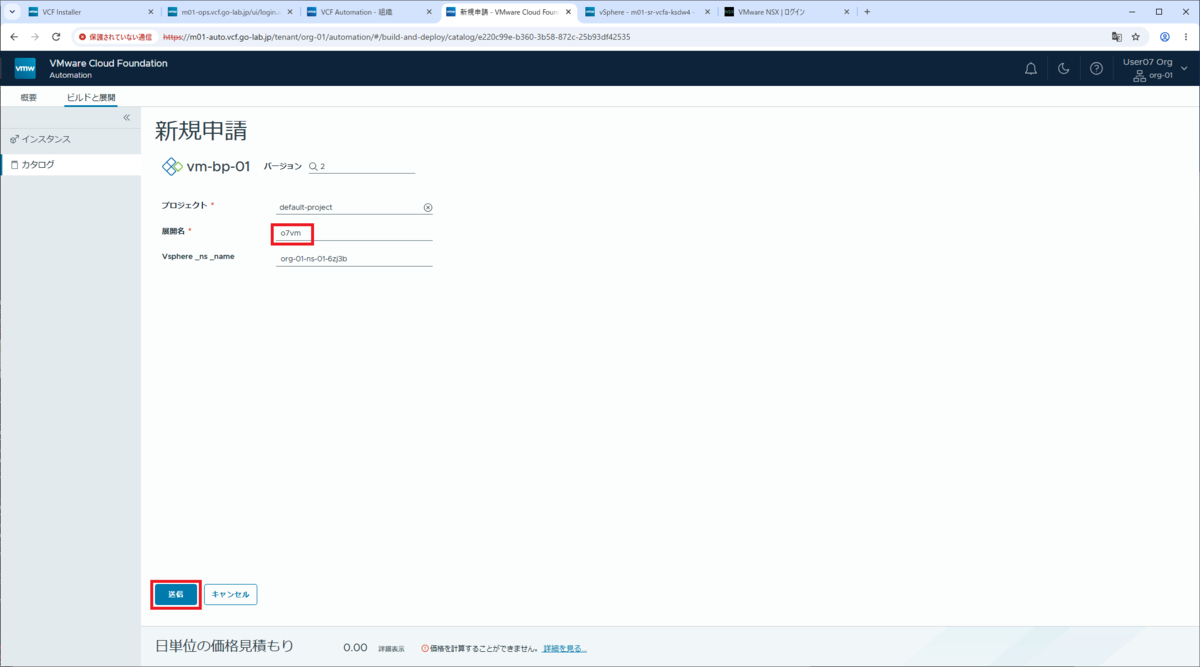Switch to the vSphere - m01-sr-vcfa tab
Viewport: 1200px width, 667px height.
coord(646,12)
